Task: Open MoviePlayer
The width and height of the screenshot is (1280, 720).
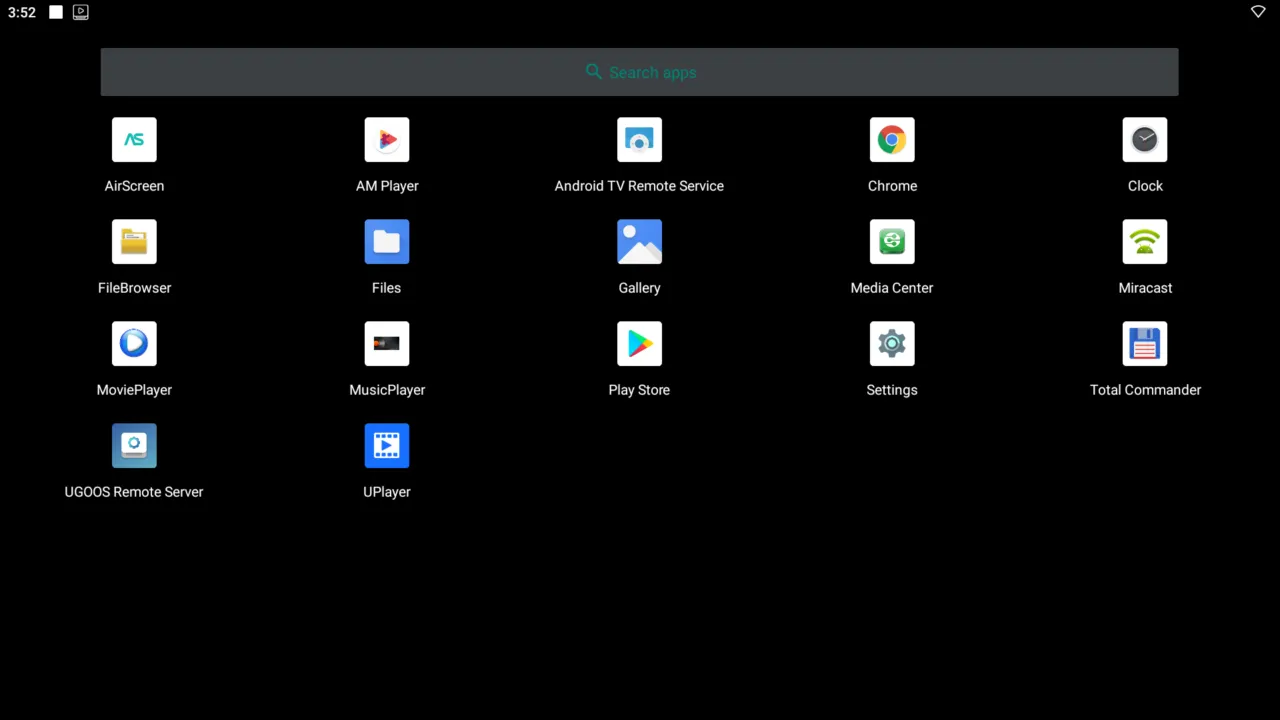Action: (134, 344)
